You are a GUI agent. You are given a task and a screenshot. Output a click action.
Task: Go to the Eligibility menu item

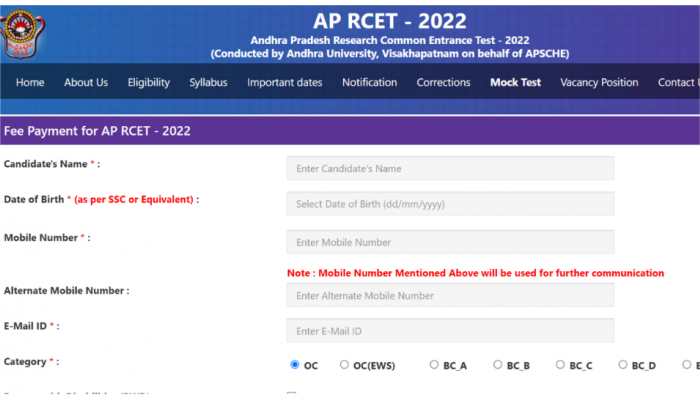click(149, 83)
